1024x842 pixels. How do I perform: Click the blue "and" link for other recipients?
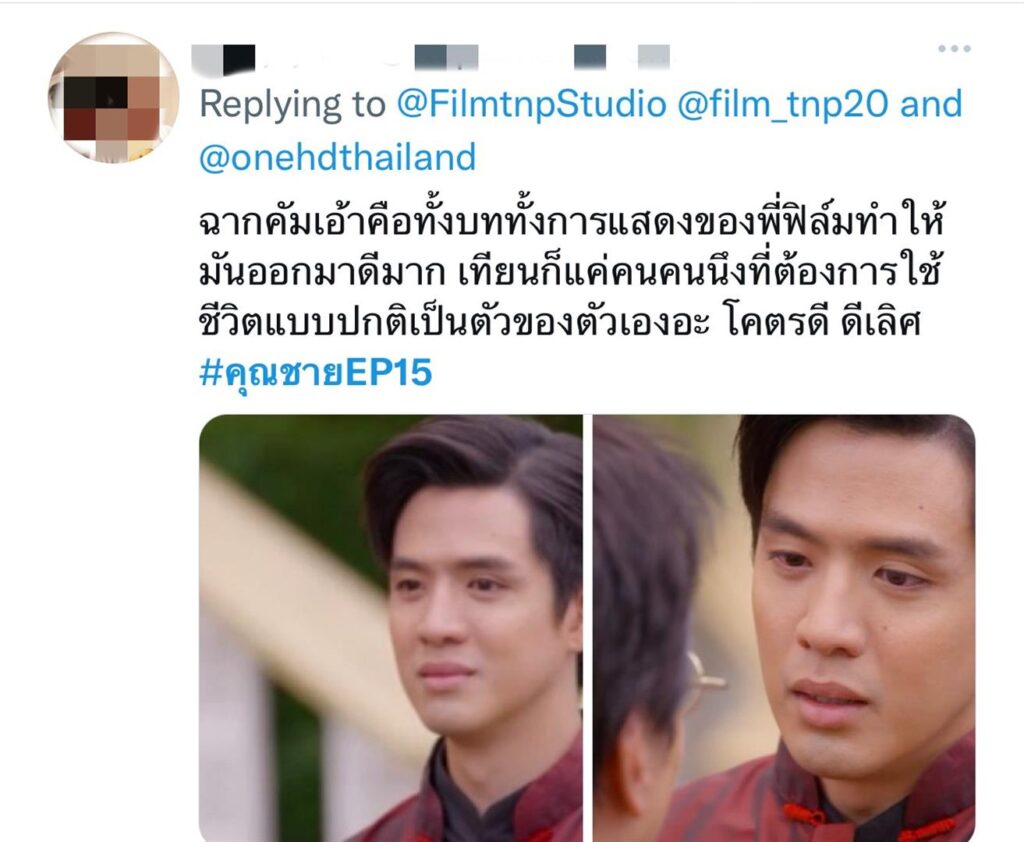click(x=931, y=104)
